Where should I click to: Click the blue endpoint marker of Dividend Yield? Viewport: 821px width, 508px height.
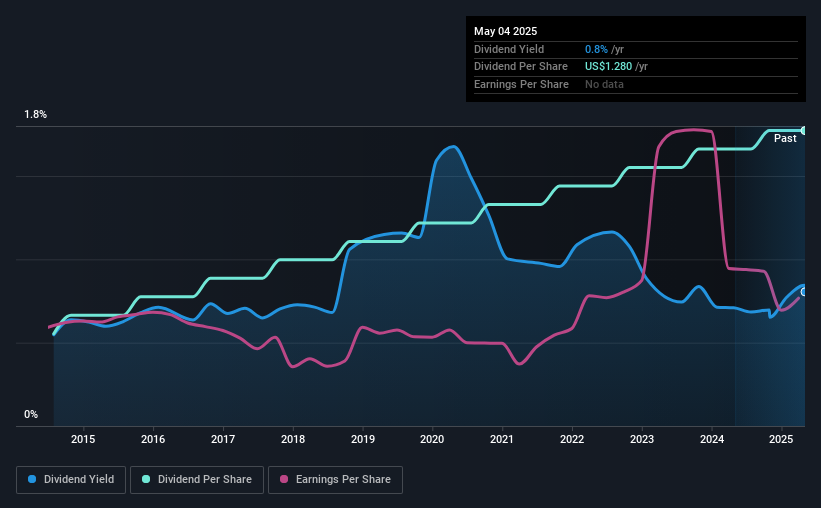[x=804, y=292]
